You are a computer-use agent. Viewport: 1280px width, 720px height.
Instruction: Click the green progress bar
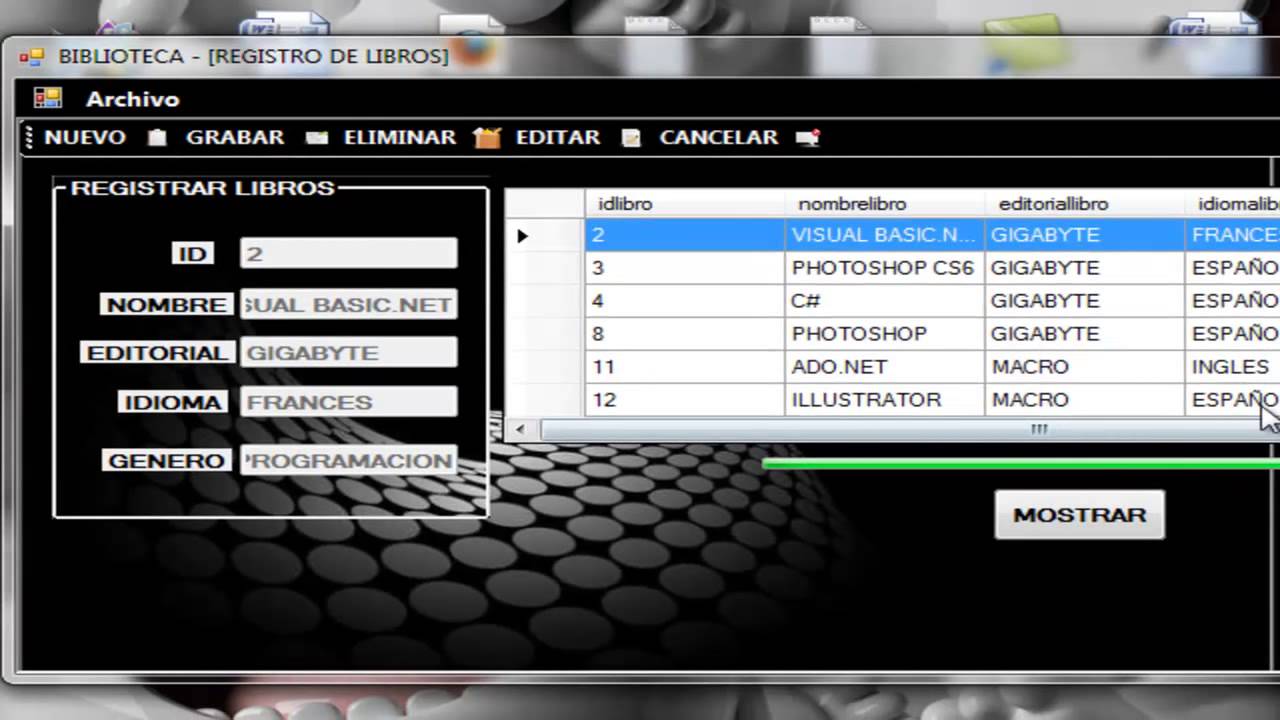tap(1021, 463)
